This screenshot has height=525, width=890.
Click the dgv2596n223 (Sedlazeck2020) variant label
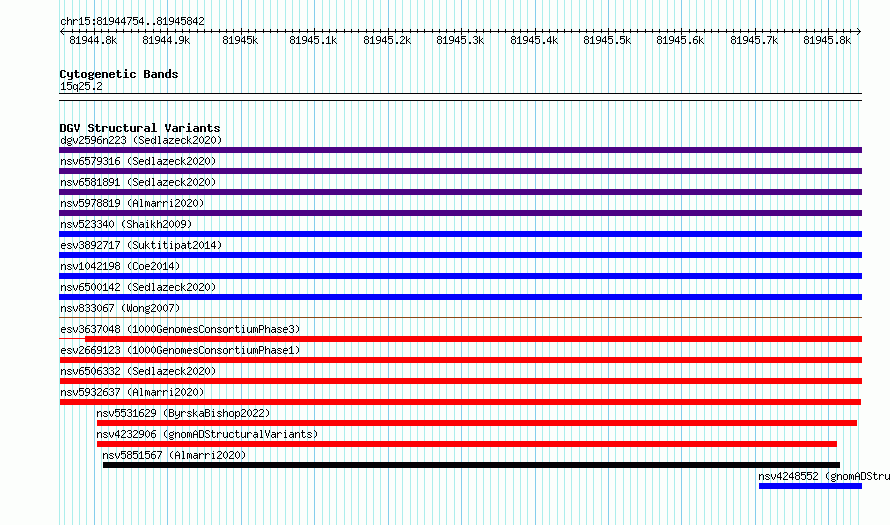tap(141, 140)
